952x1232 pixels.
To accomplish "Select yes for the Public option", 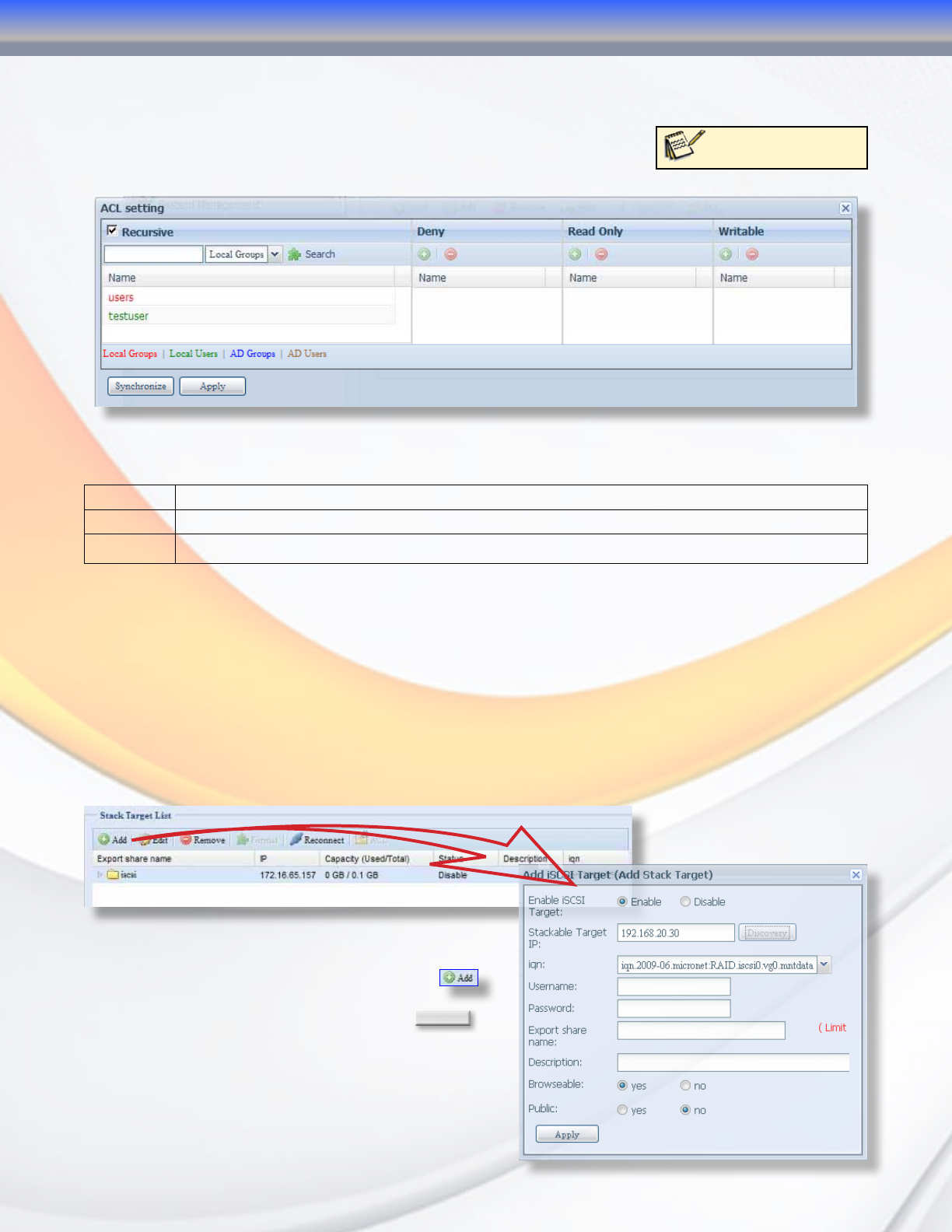I will click(x=622, y=1110).
